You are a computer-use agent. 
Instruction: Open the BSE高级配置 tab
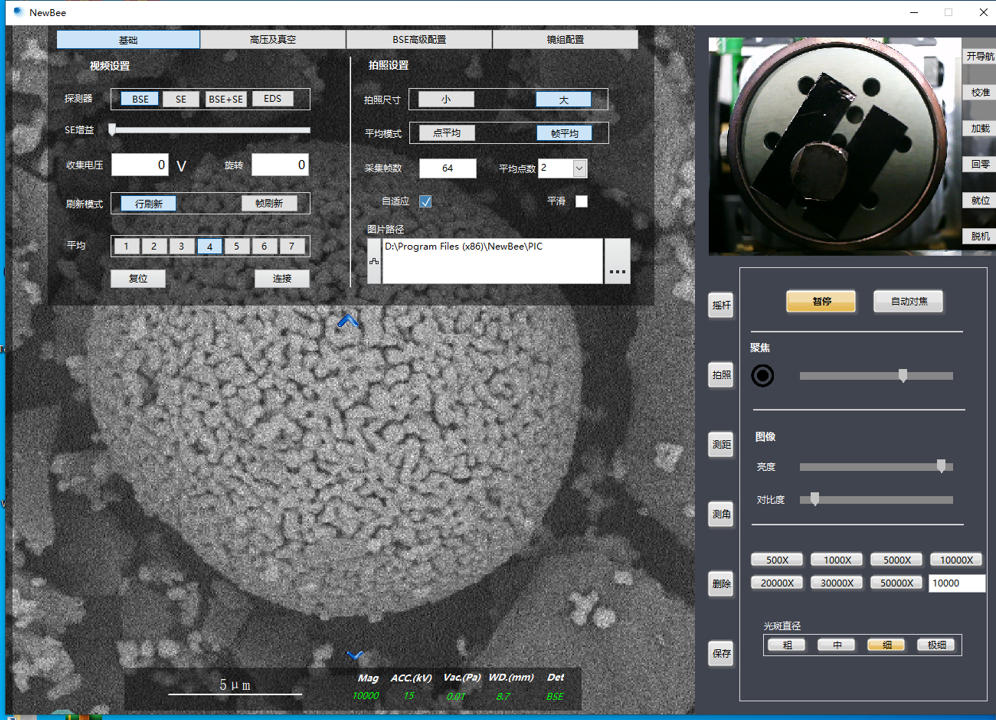[x=419, y=40]
